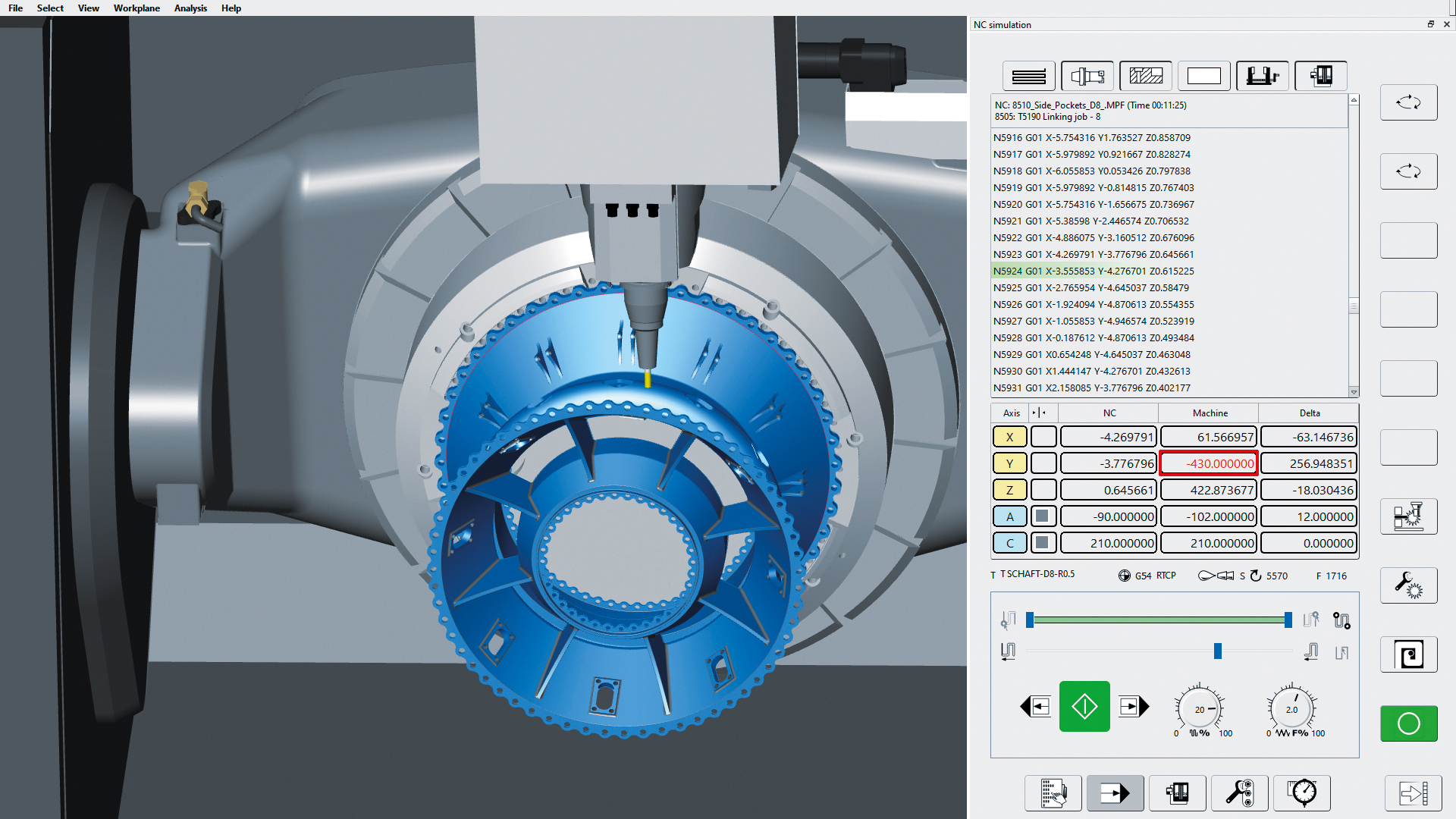Open the tool change spindle icon

pos(1410,516)
